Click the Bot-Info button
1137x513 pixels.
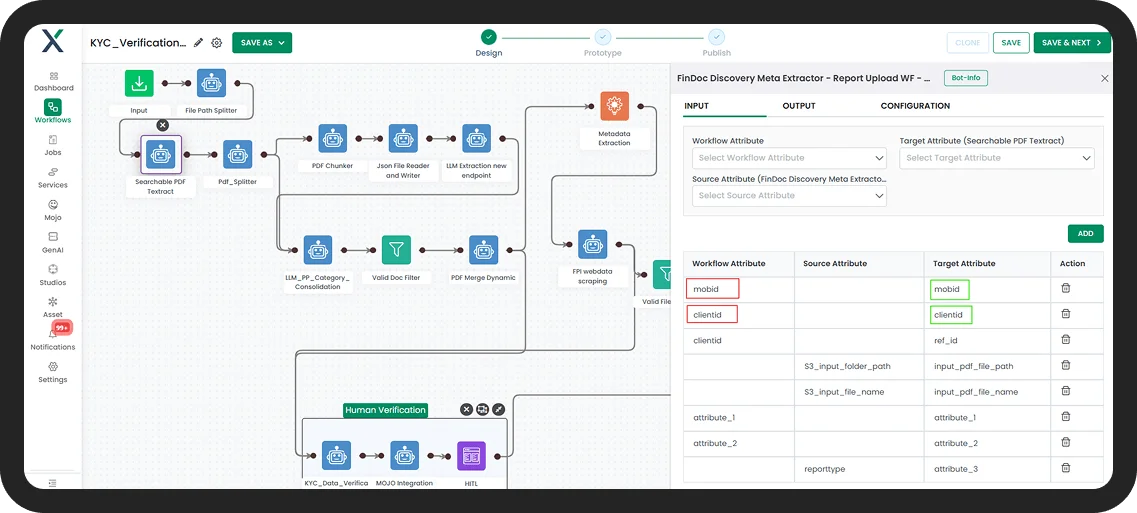click(x=966, y=78)
